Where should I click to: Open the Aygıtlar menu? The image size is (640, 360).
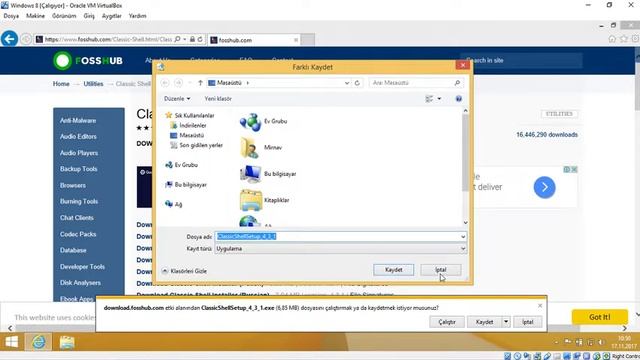point(111,16)
